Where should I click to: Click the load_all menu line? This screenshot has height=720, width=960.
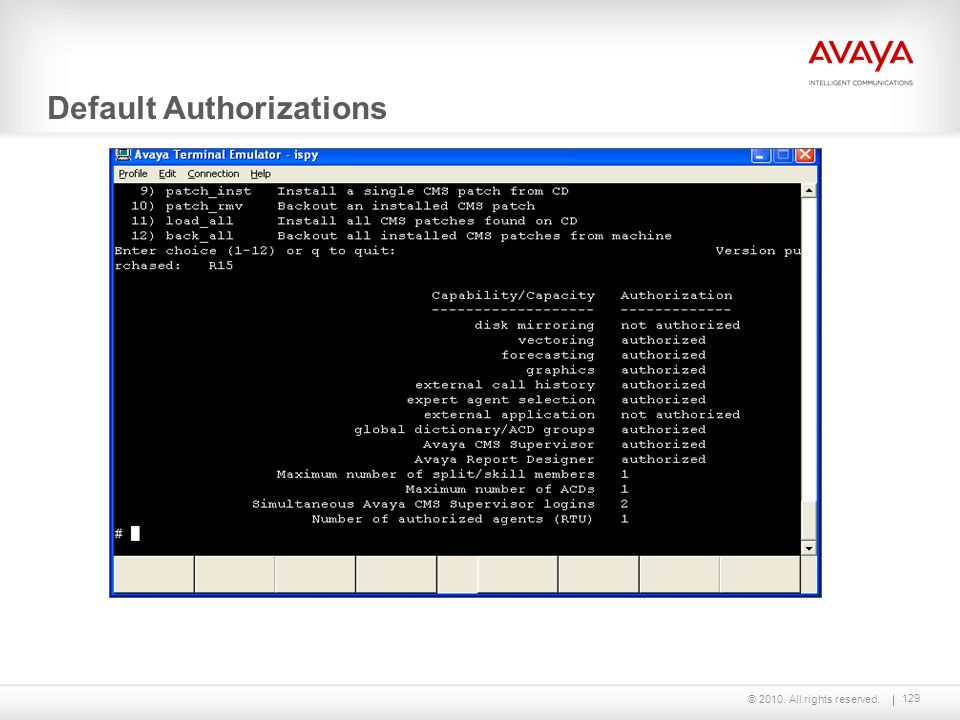pos(354,221)
